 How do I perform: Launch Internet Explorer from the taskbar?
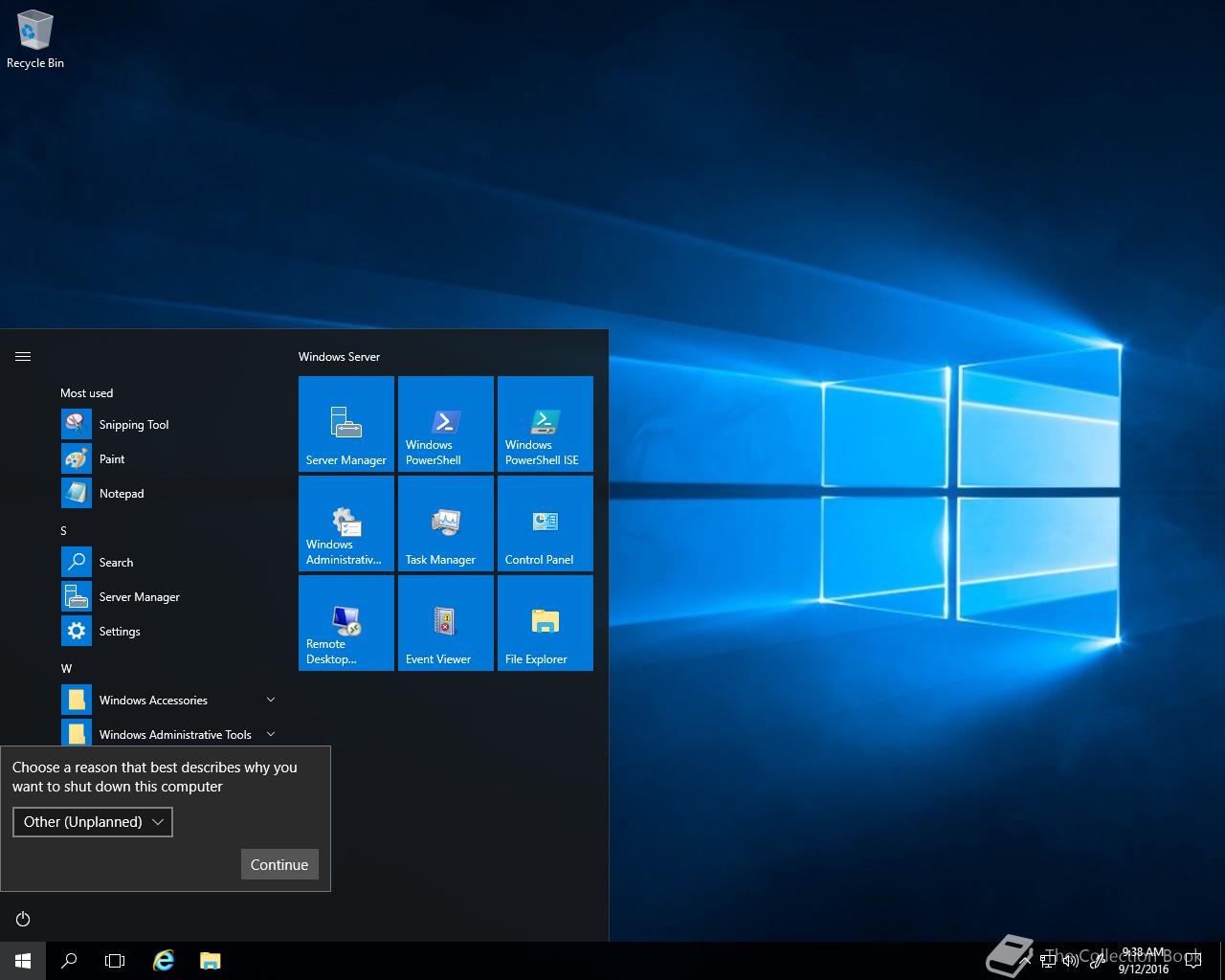pos(164,961)
